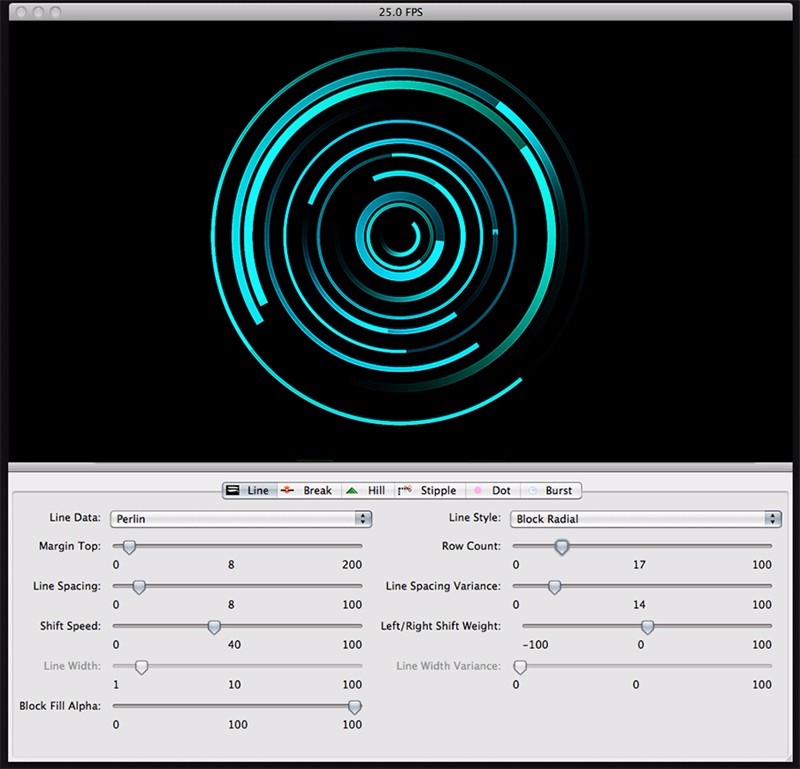800x769 pixels.
Task: Select the Stipple tab icon
Action: 405,490
